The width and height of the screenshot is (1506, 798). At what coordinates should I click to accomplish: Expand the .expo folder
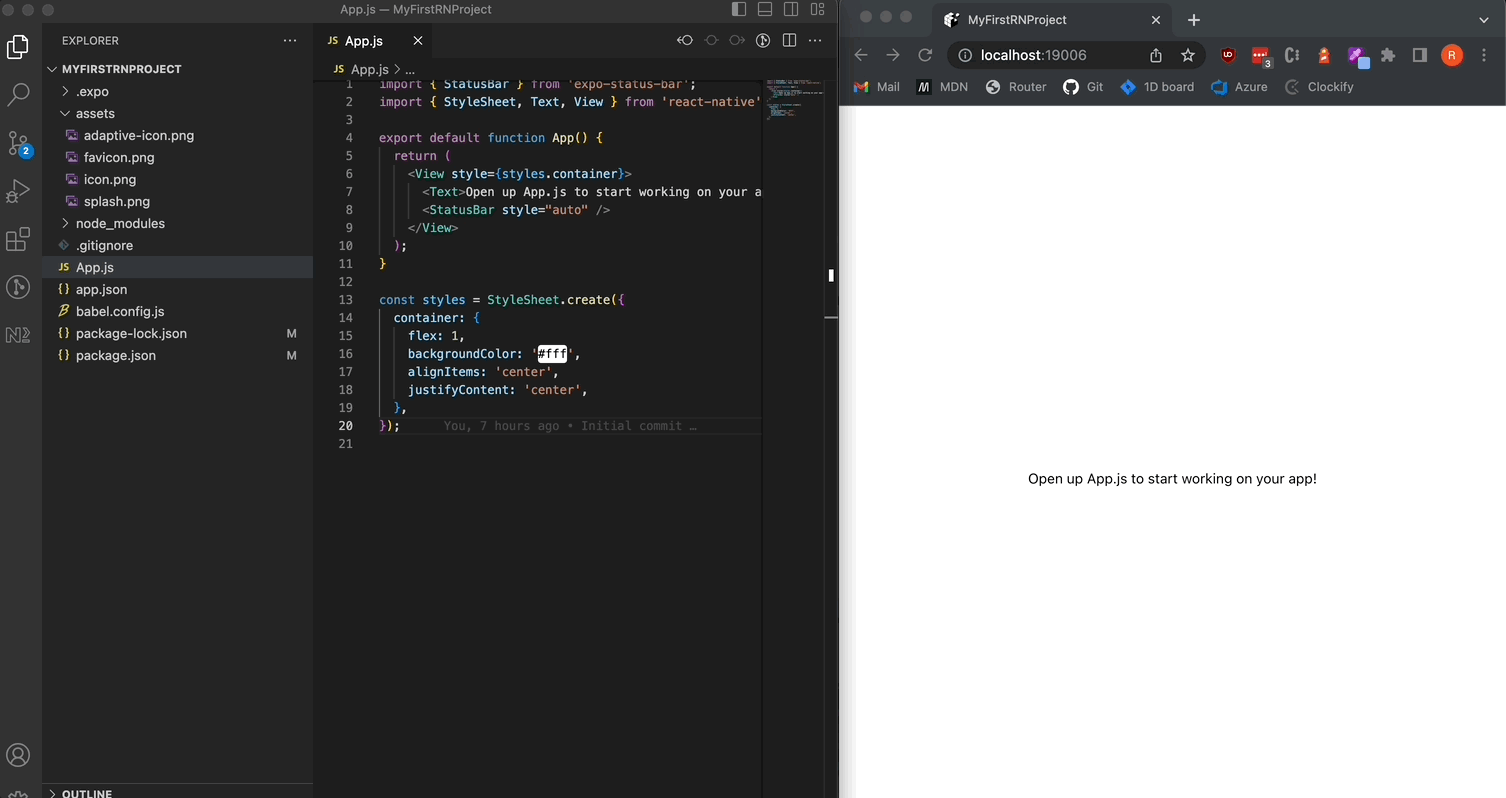[x=92, y=91]
